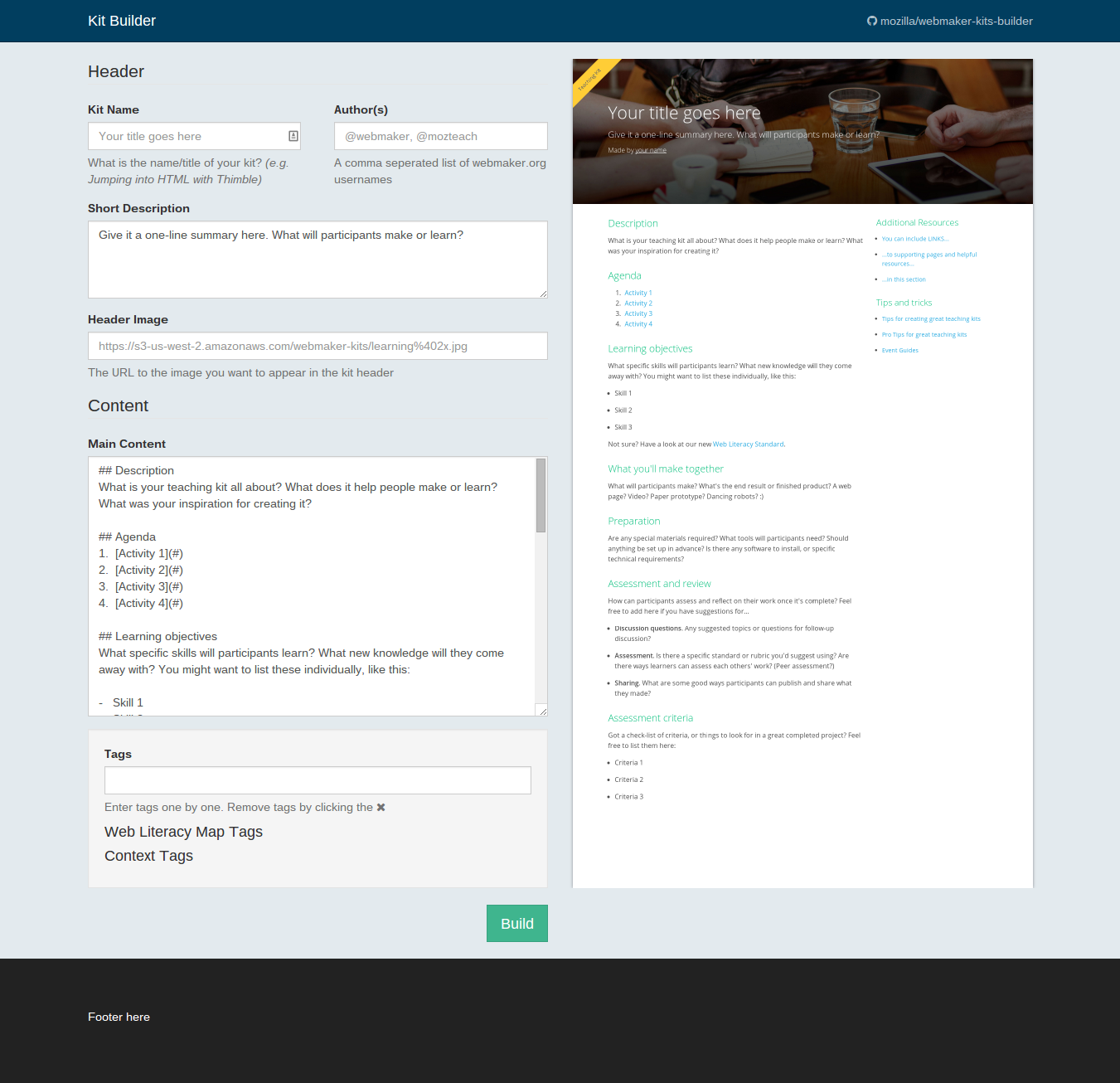Screen dimensions: 1120x1083
Task: Click the Main Content textarea resize handle
Action: click(x=543, y=711)
